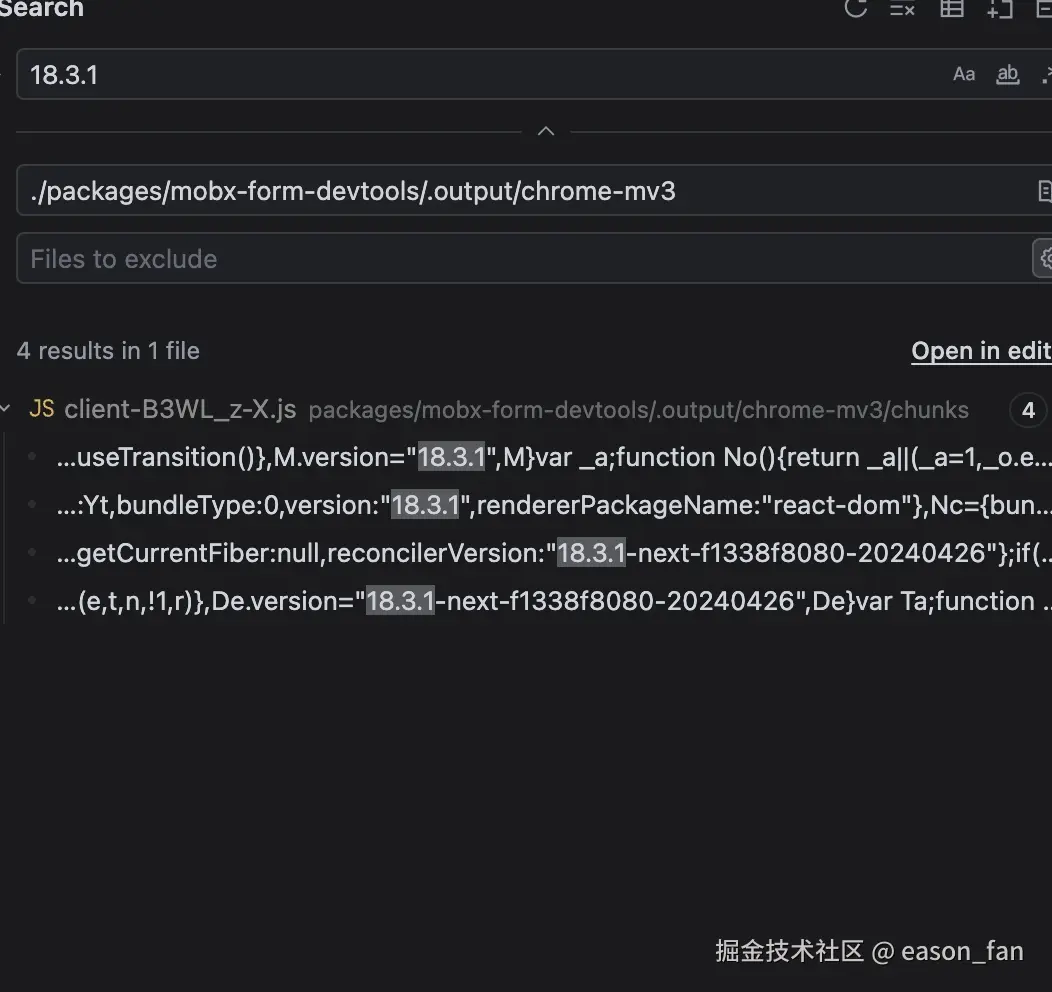Toggle Match Whole Word (ab) option
This screenshot has width=1052, height=992.
(1007, 74)
